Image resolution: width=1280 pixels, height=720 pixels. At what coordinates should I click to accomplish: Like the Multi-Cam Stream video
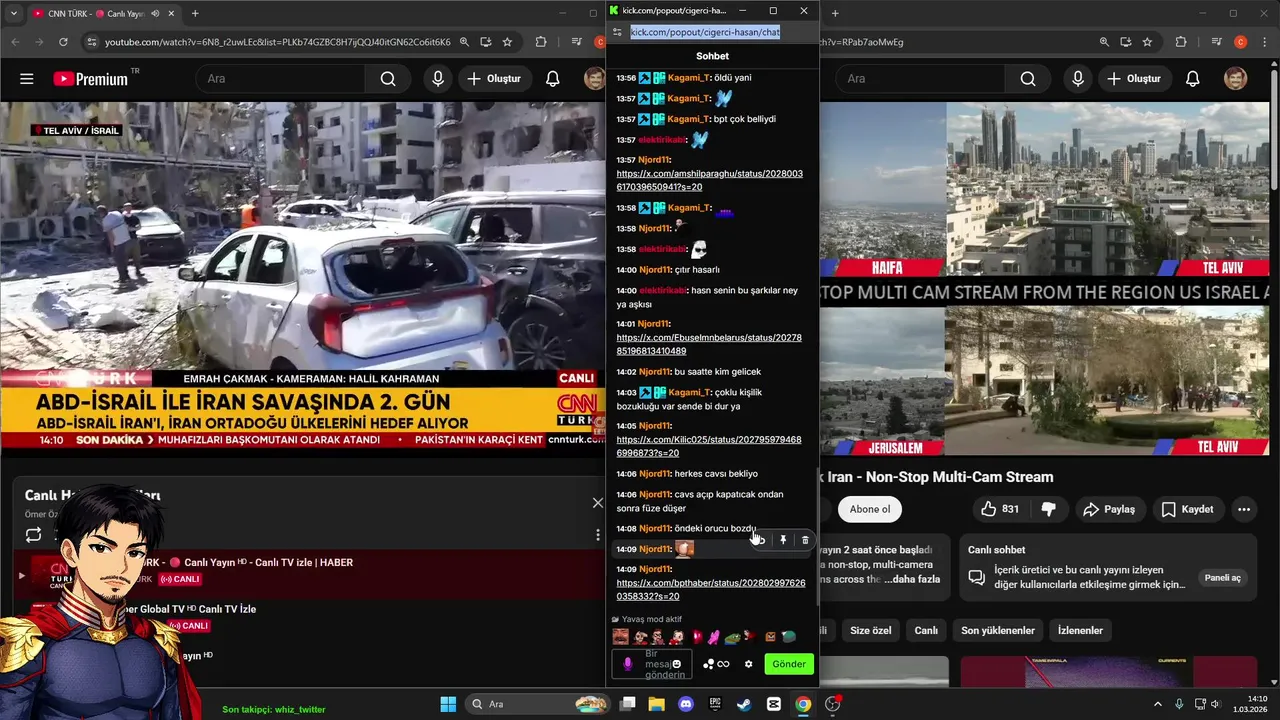tap(1000, 509)
